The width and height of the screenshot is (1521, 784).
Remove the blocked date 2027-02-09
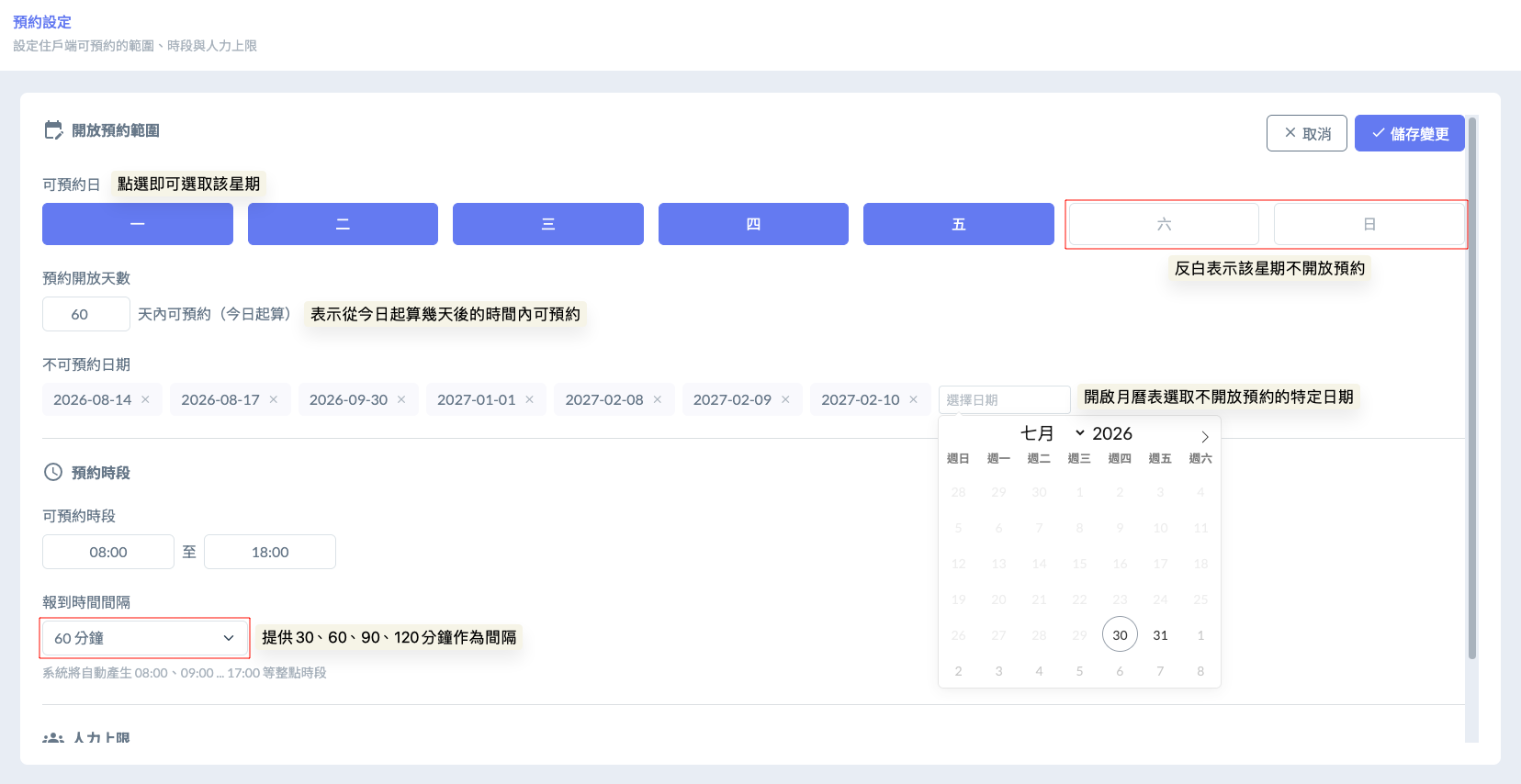[785, 399]
